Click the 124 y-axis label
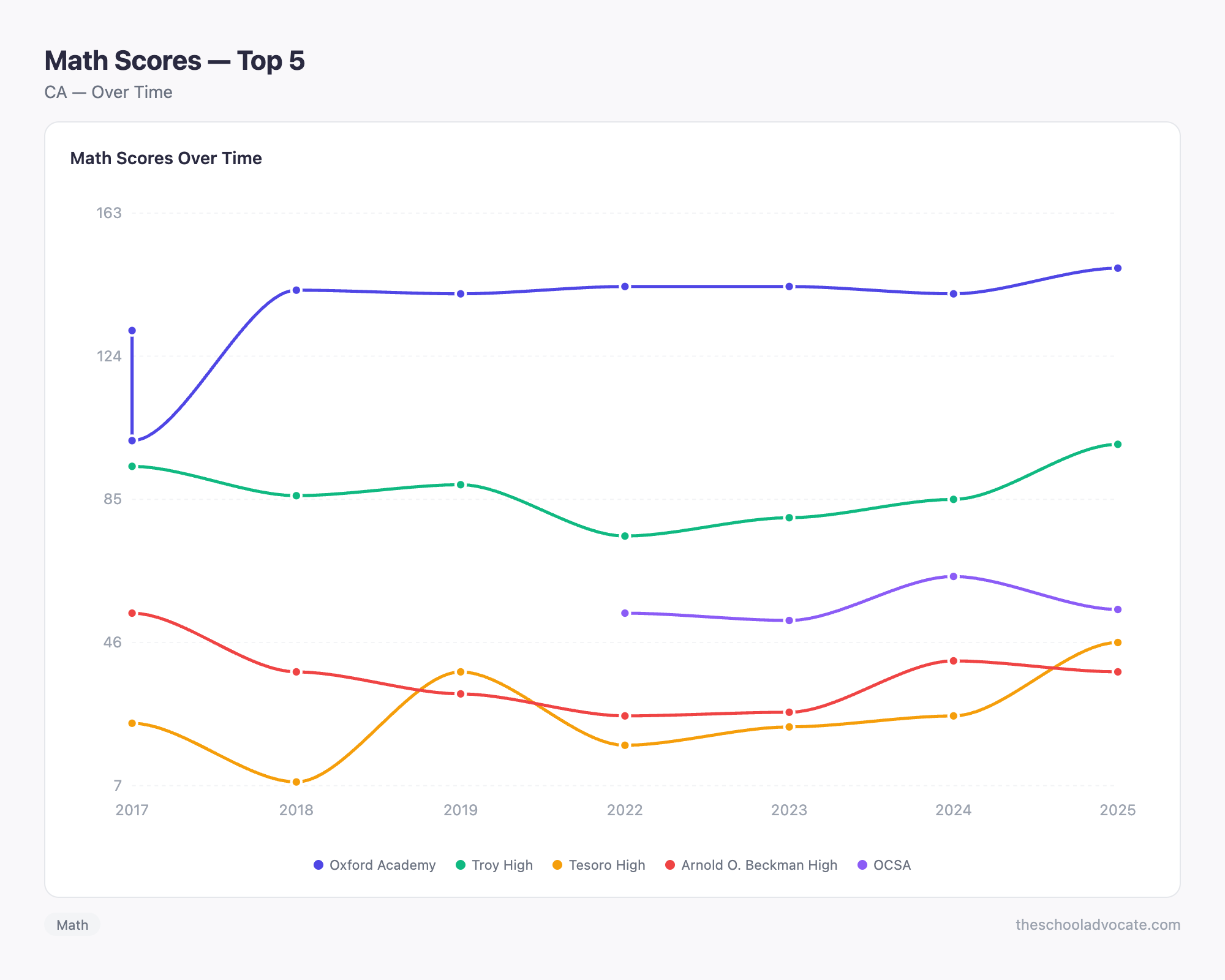 [x=109, y=356]
